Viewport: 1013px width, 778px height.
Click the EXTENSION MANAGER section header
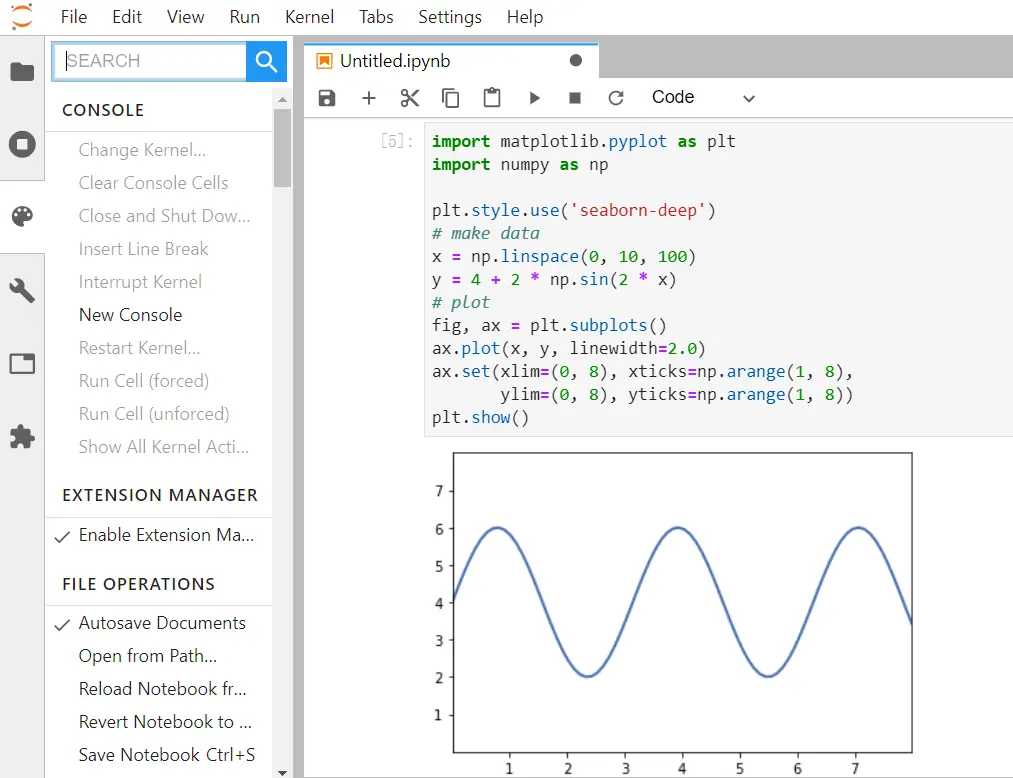(x=160, y=496)
